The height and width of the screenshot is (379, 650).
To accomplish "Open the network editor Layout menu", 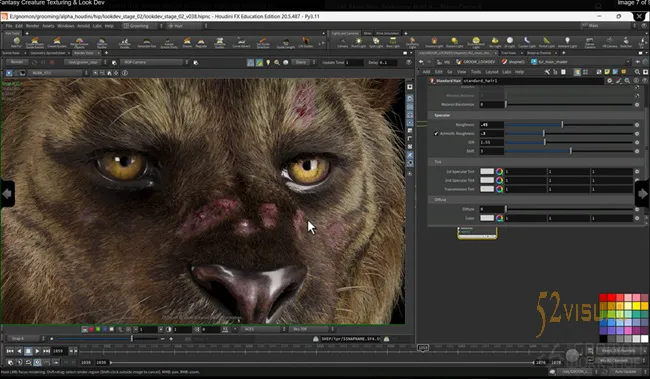I will pyautogui.click(x=492, y=72).
